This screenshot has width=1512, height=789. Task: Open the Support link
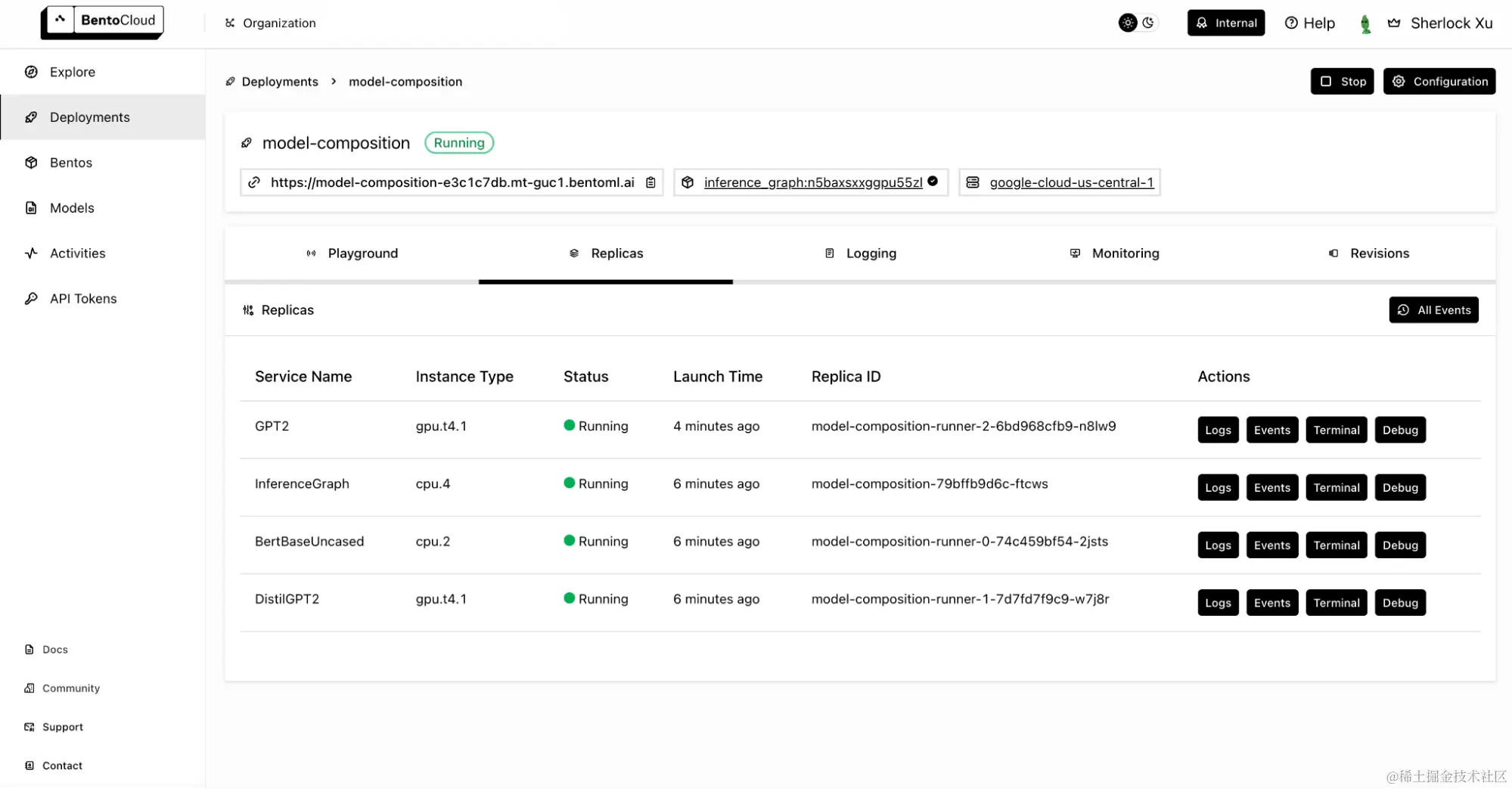pos(54,727)
